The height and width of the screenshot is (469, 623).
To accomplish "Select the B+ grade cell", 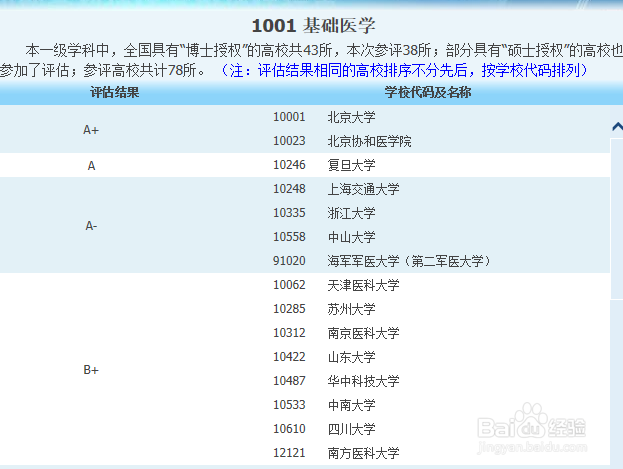I will coord(91,370).
